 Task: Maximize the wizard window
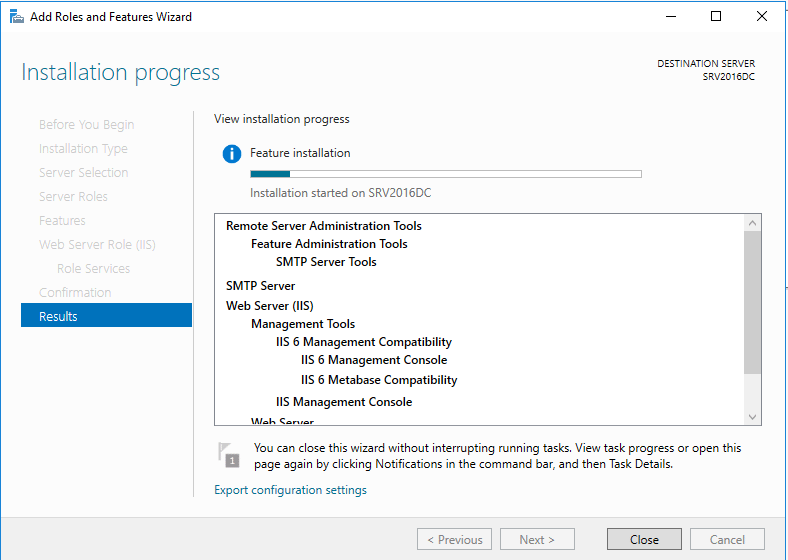716,16
